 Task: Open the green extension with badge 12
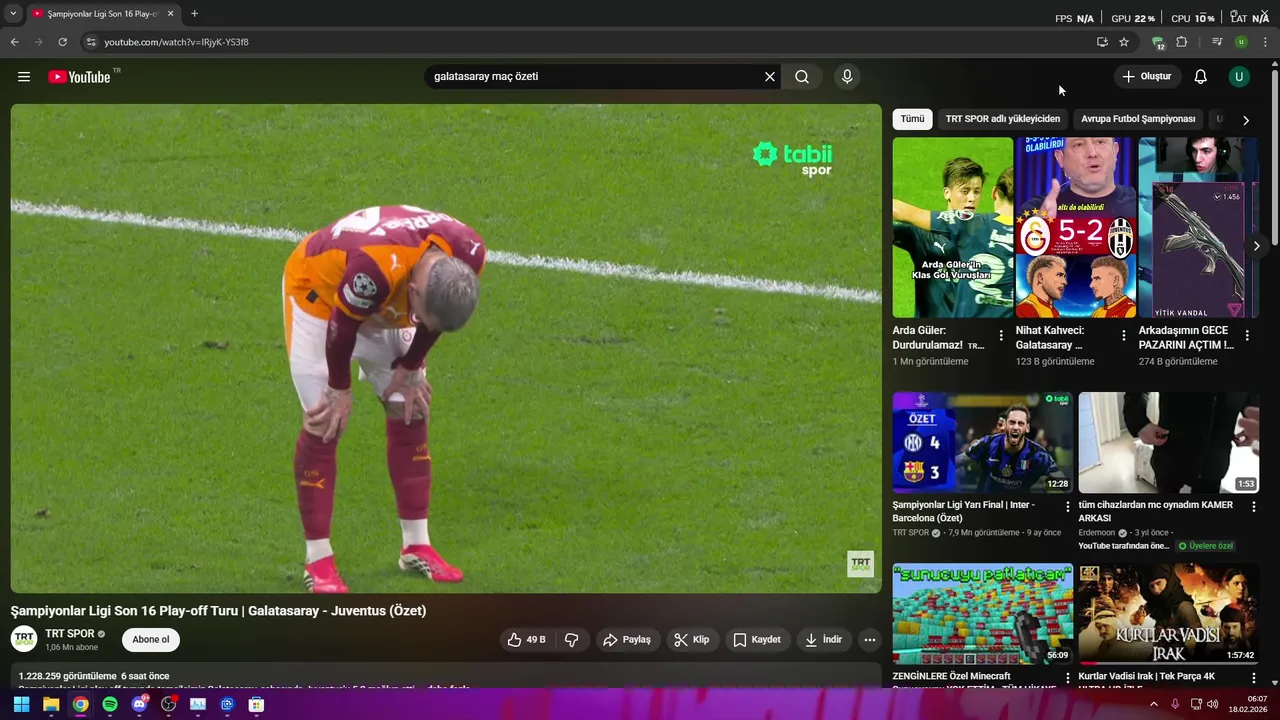[1158, 42]
